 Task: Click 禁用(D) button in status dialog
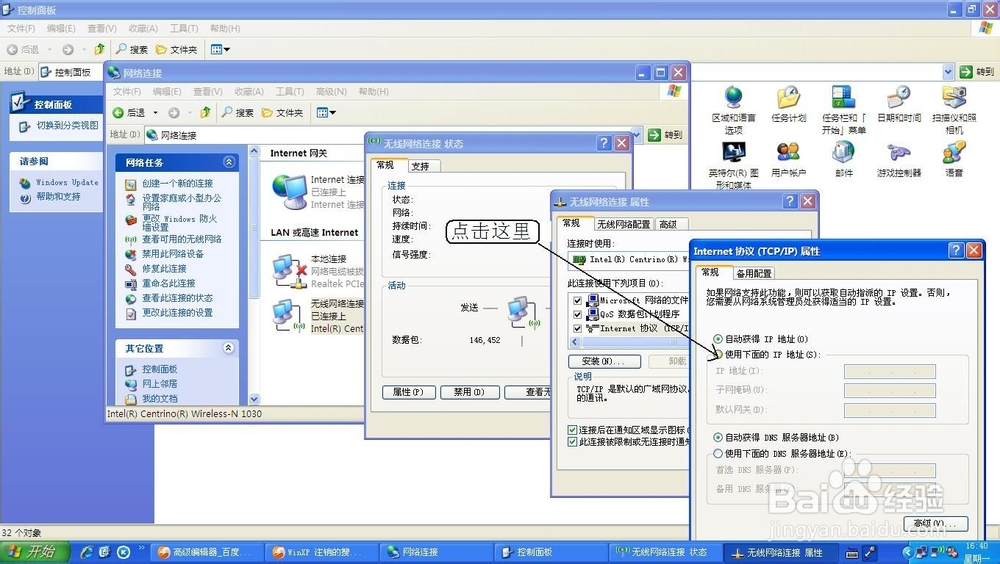click(469, 392)
